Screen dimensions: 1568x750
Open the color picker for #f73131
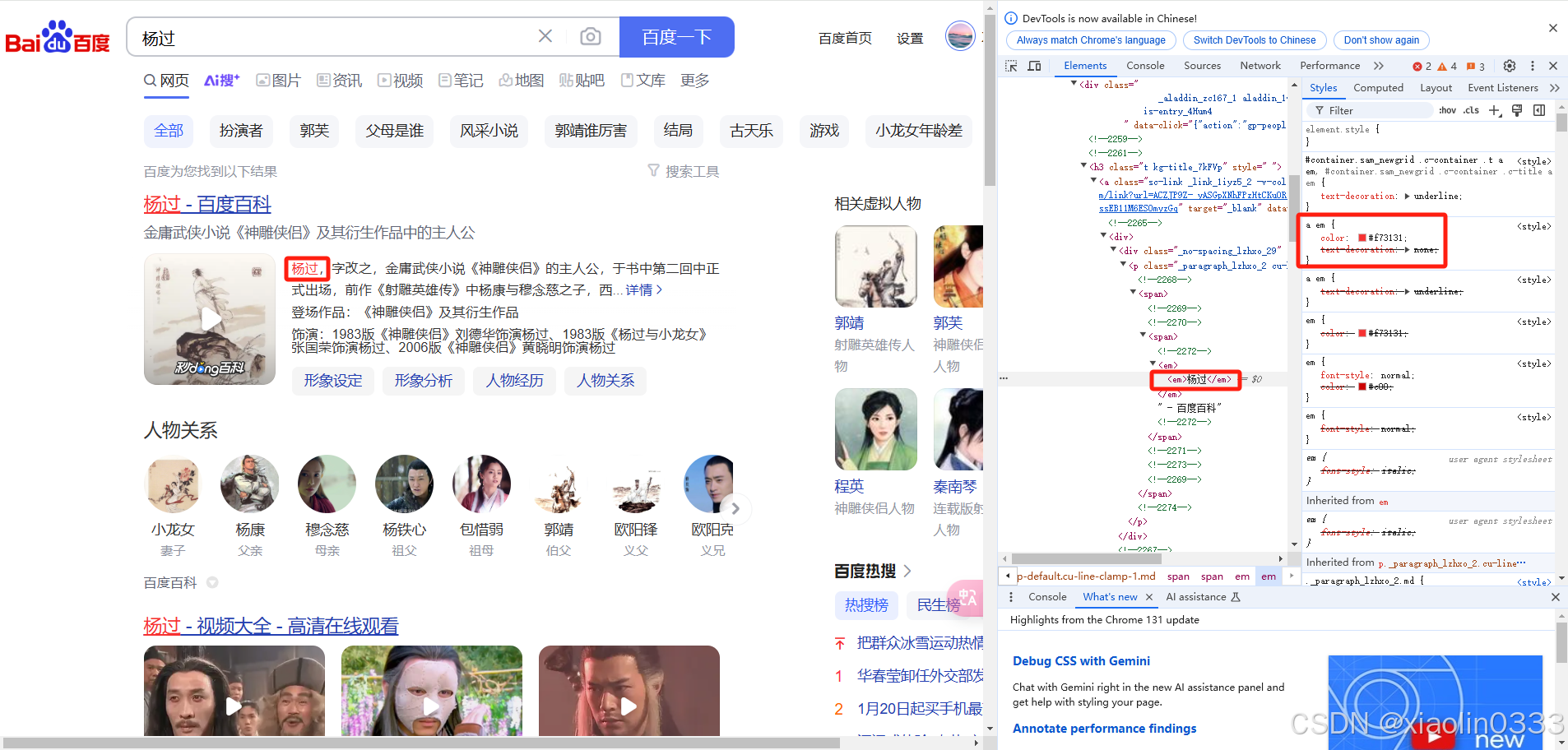tap(1362, 238)
